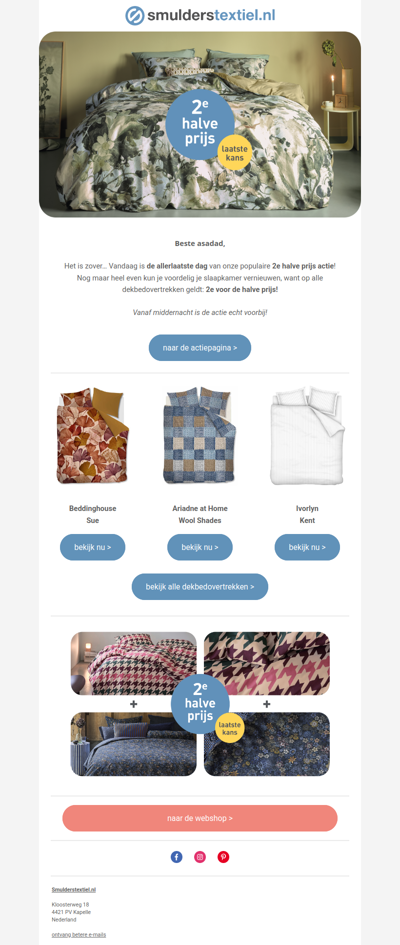Click 'ontvang betere e-mails' link
Screen dimensions: 400x945
[x=79, y=934]
